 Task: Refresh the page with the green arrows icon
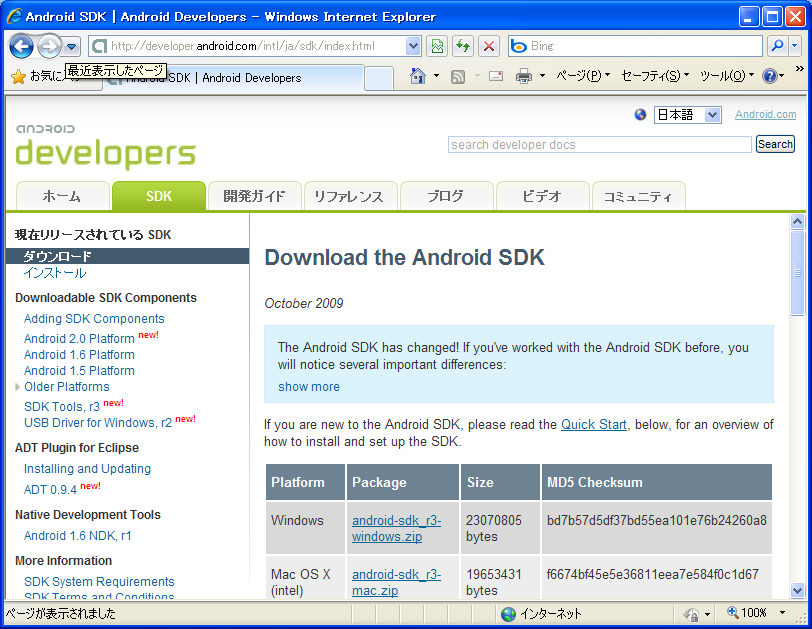(463, 47)
